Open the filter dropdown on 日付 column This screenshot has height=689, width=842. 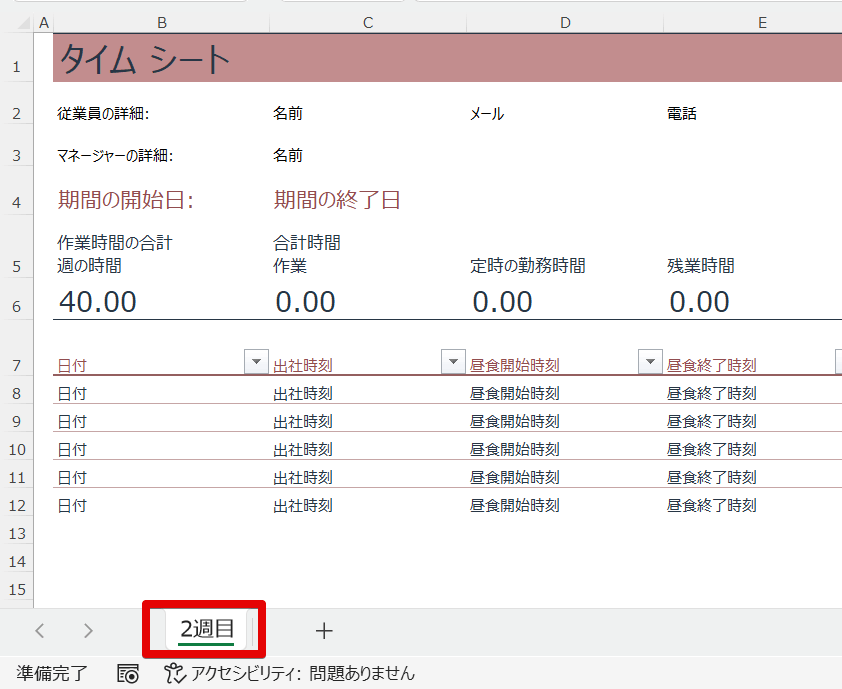click(256, 362)
